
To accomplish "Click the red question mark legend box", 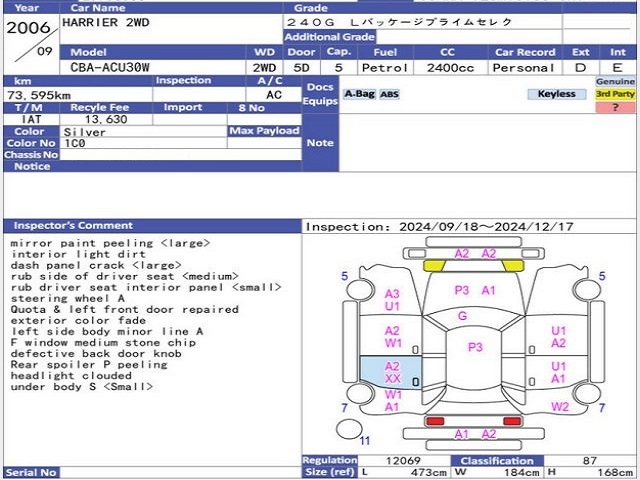I will pos(615,107).
